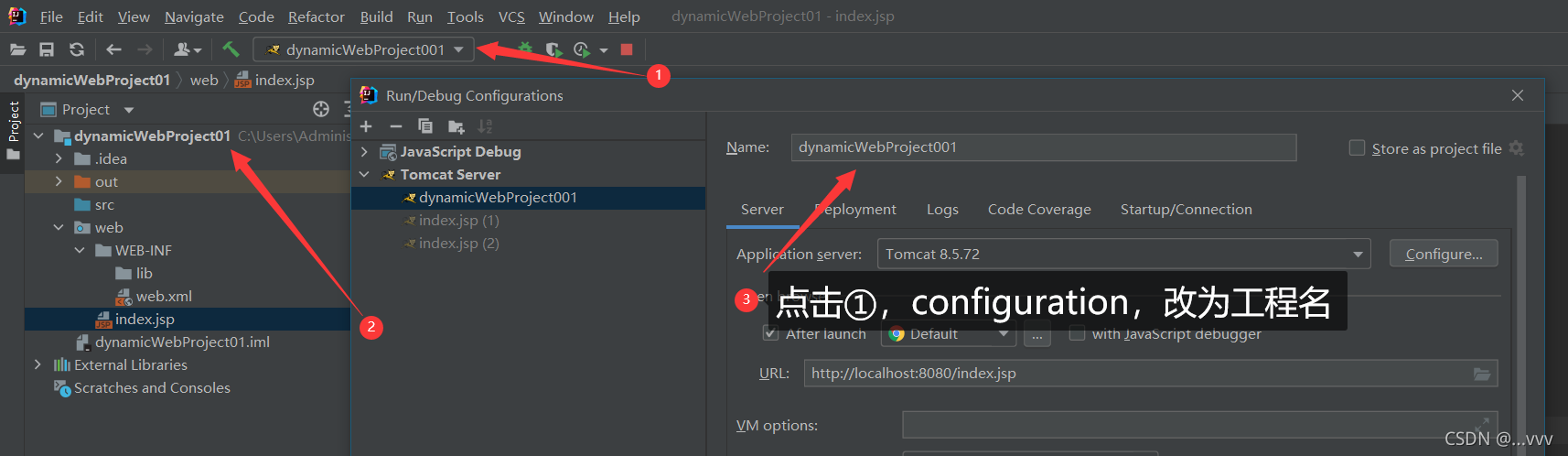This screenshot has width=1568, height=456.
Task: Click the green Build hammer icon
Action: [x=231, y=49]
